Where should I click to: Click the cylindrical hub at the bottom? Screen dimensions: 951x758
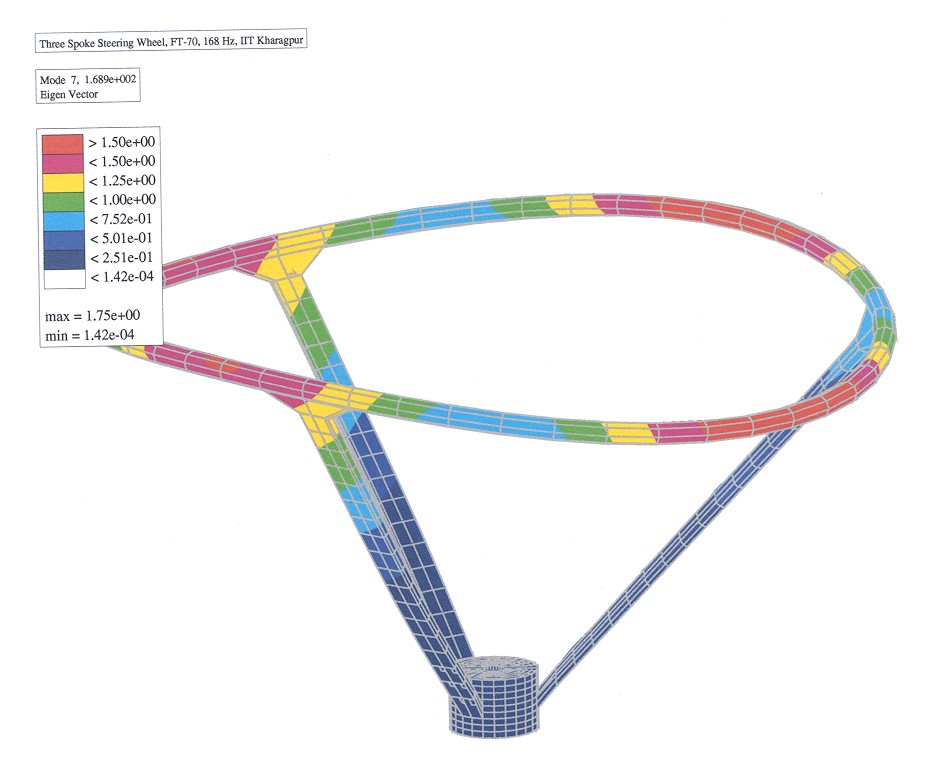494,696
